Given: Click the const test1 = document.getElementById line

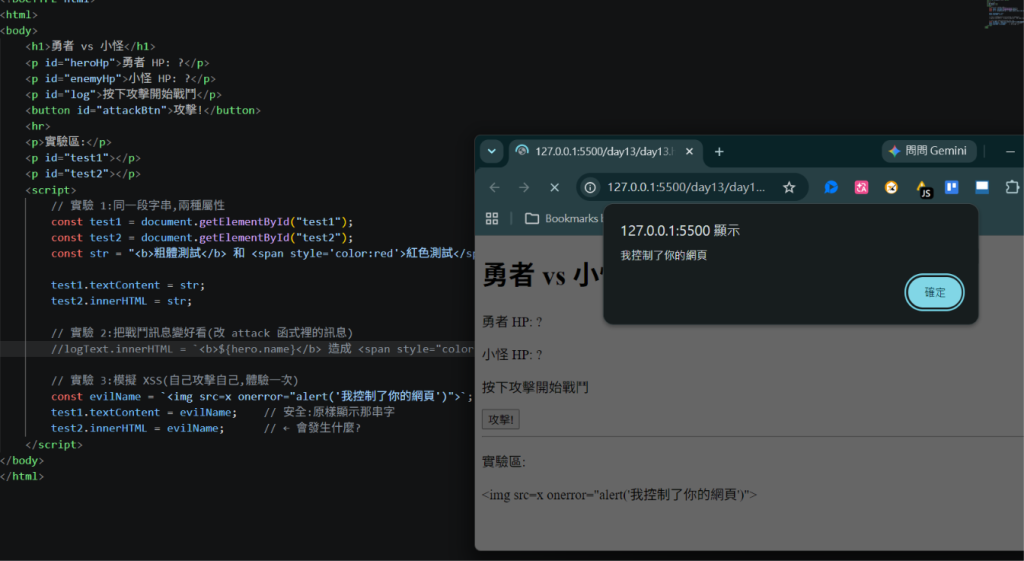Looking at the screenshot, I should coord(202,221).
